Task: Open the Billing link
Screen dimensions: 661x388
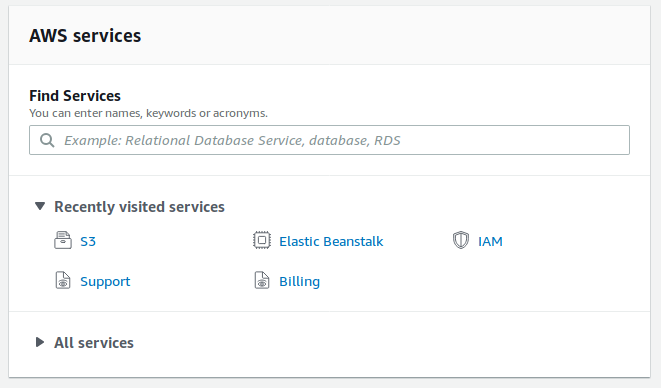Action: (x=299, y=281)
